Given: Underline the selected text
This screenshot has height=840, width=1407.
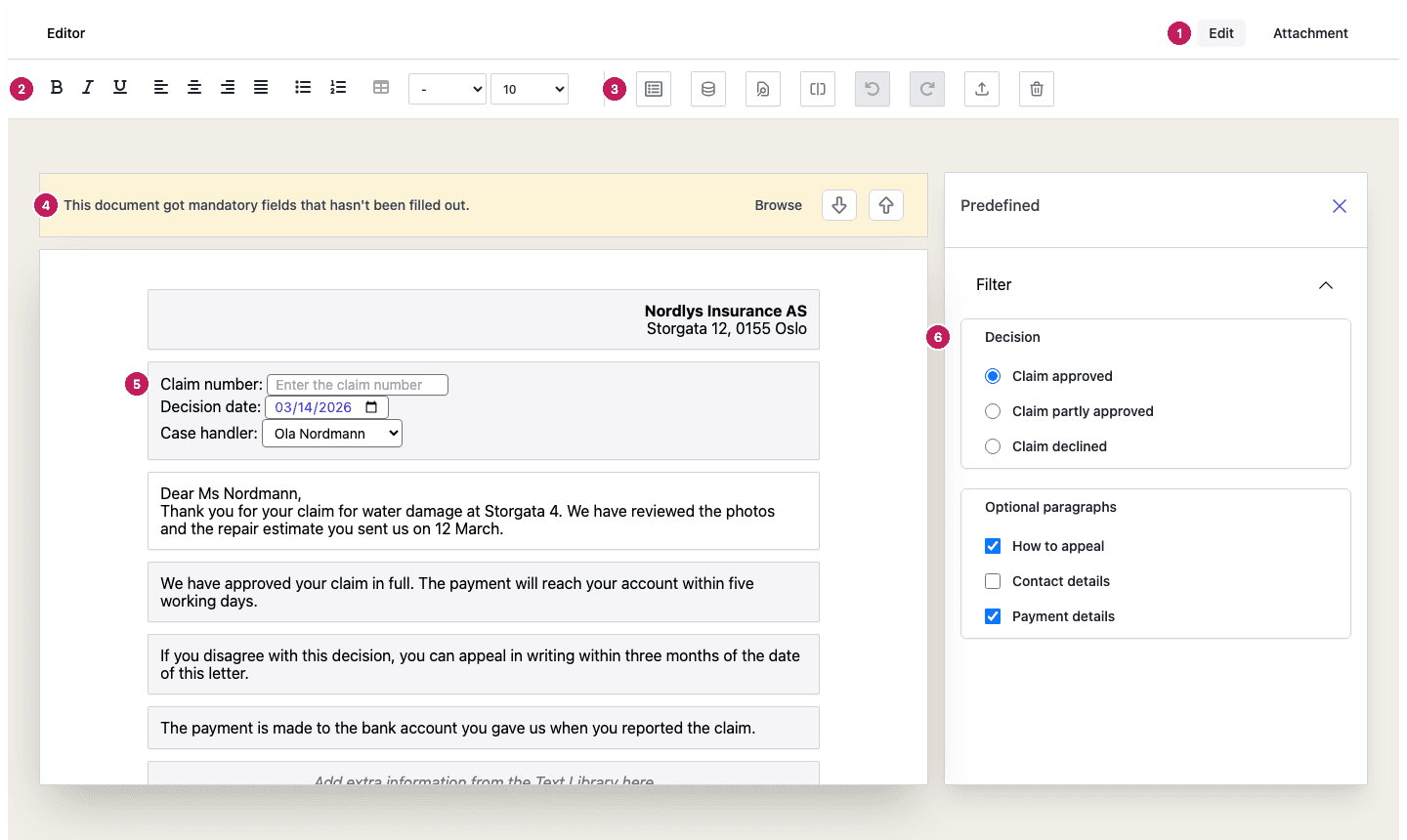Looking at the screenshot, I should pos(120,88).
